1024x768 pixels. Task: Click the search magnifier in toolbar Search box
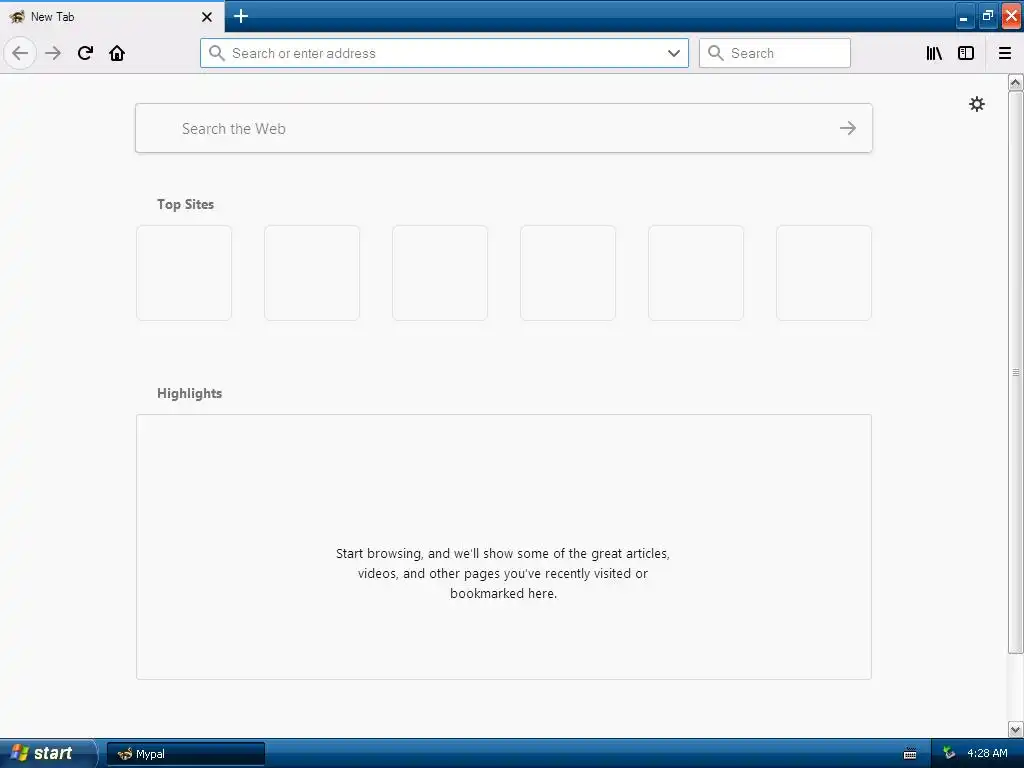click(x=716, y=53)
